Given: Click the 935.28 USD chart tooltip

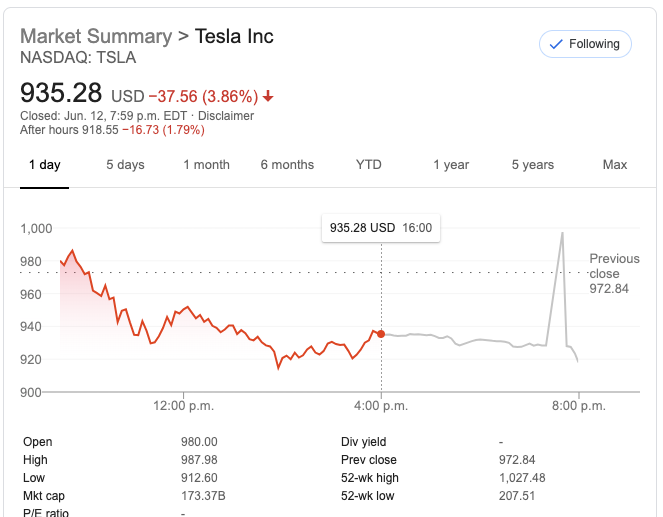Looking at the screenshot, I should [380, 228].
